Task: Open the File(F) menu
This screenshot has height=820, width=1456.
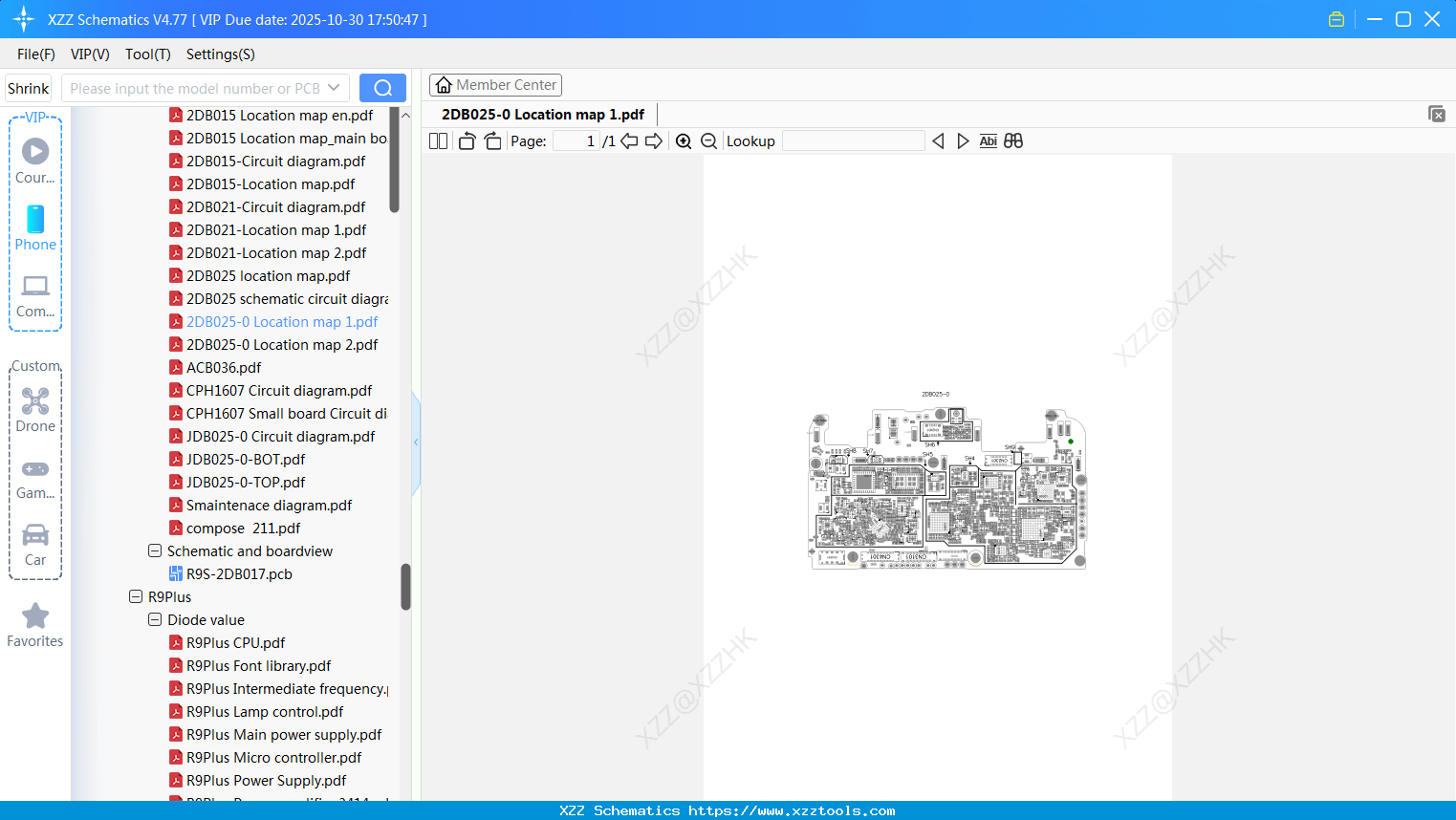Action: (x=36, y=54)
